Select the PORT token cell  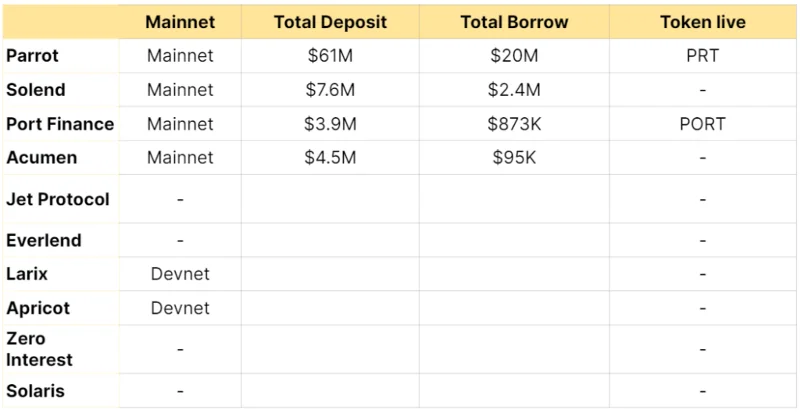(x=703, y=124)
